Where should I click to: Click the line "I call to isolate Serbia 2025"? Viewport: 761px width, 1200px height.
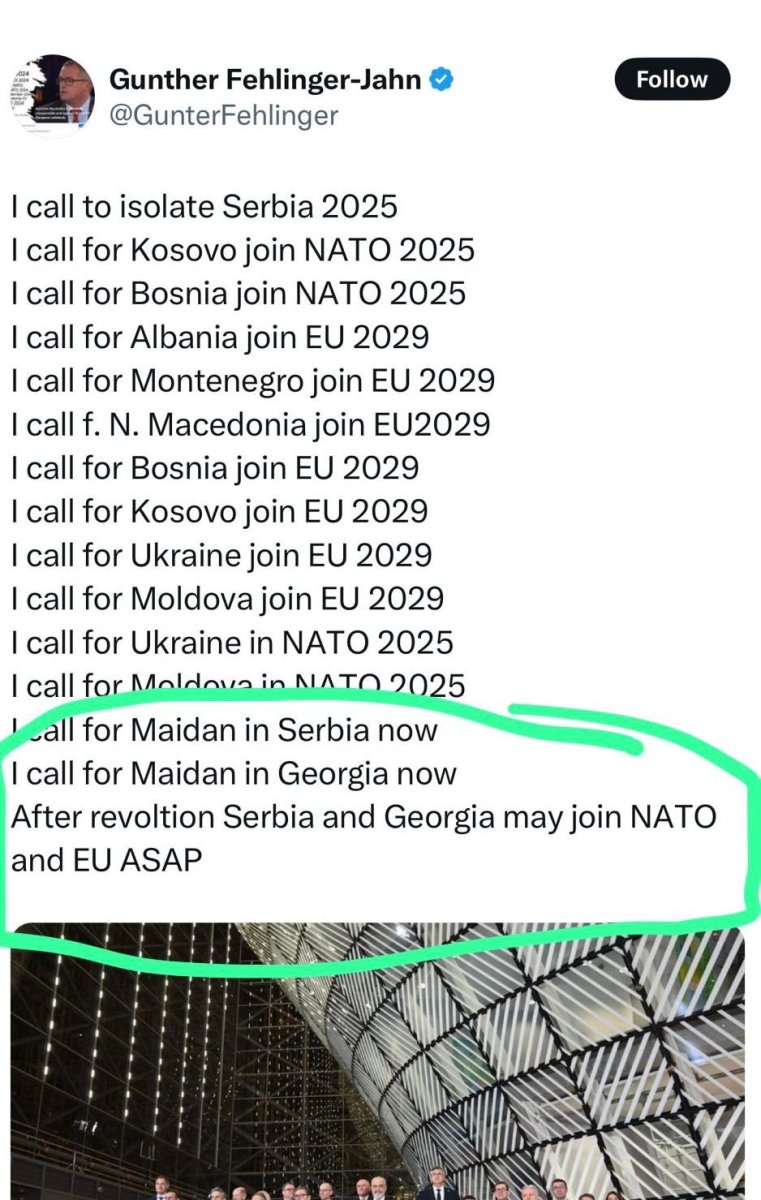click(204, 206)
